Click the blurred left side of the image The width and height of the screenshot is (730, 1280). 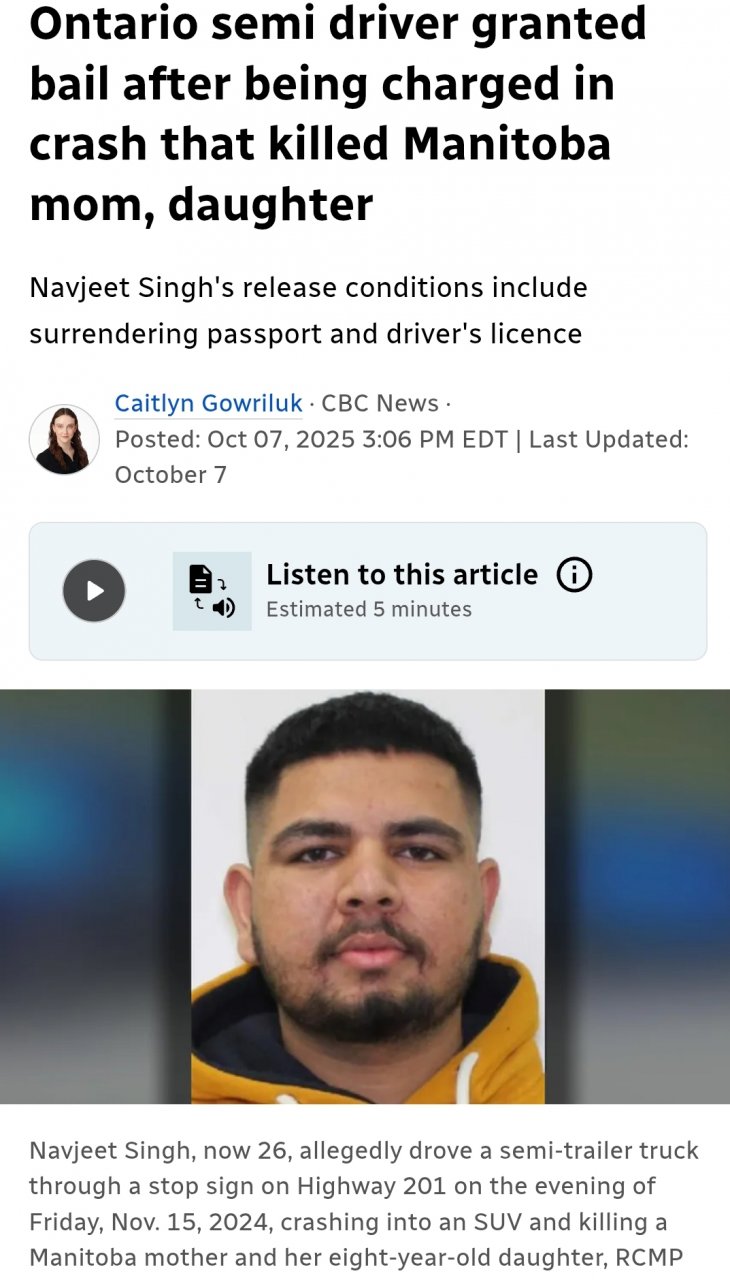(x=95, y=897)
